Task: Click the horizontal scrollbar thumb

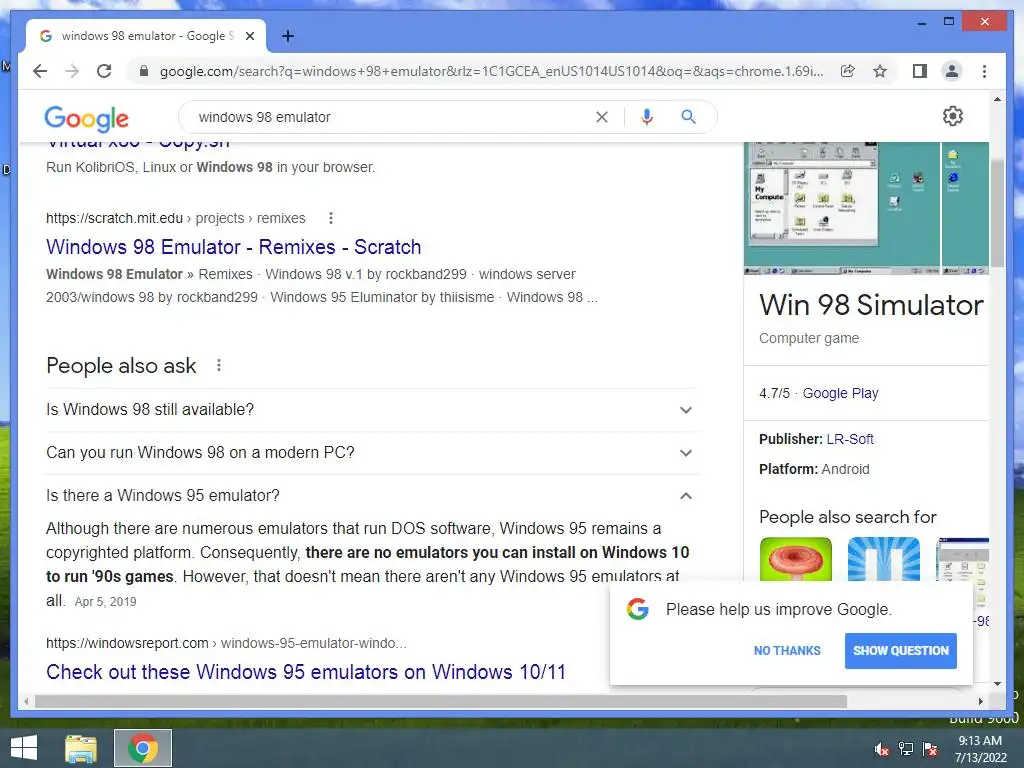Action: 441,701
